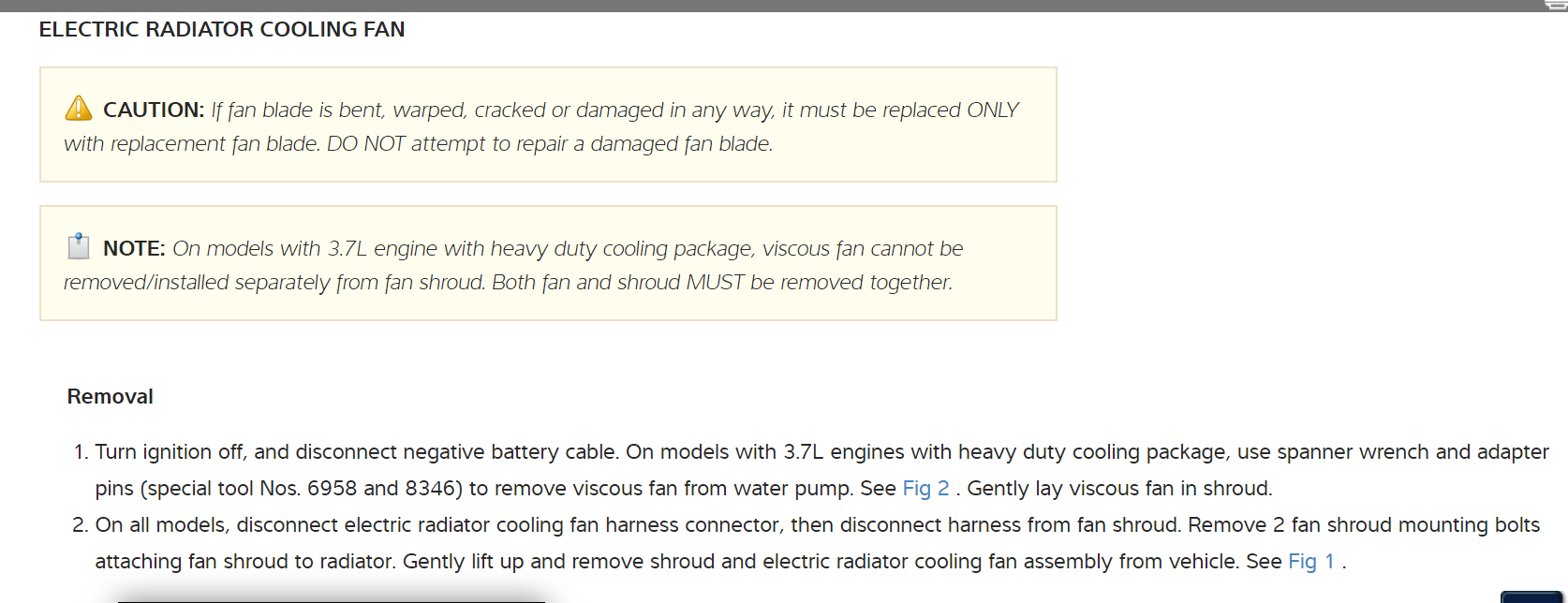Open the Fig 2 link
Viewport: 1568px width, 603px height.
(925, 489)
